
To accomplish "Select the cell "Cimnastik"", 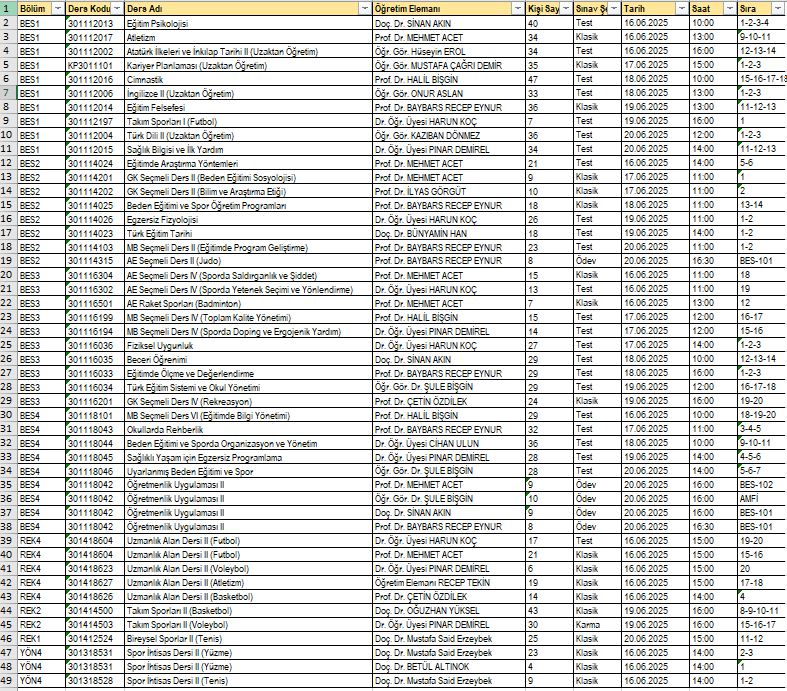I will point(248,79).
